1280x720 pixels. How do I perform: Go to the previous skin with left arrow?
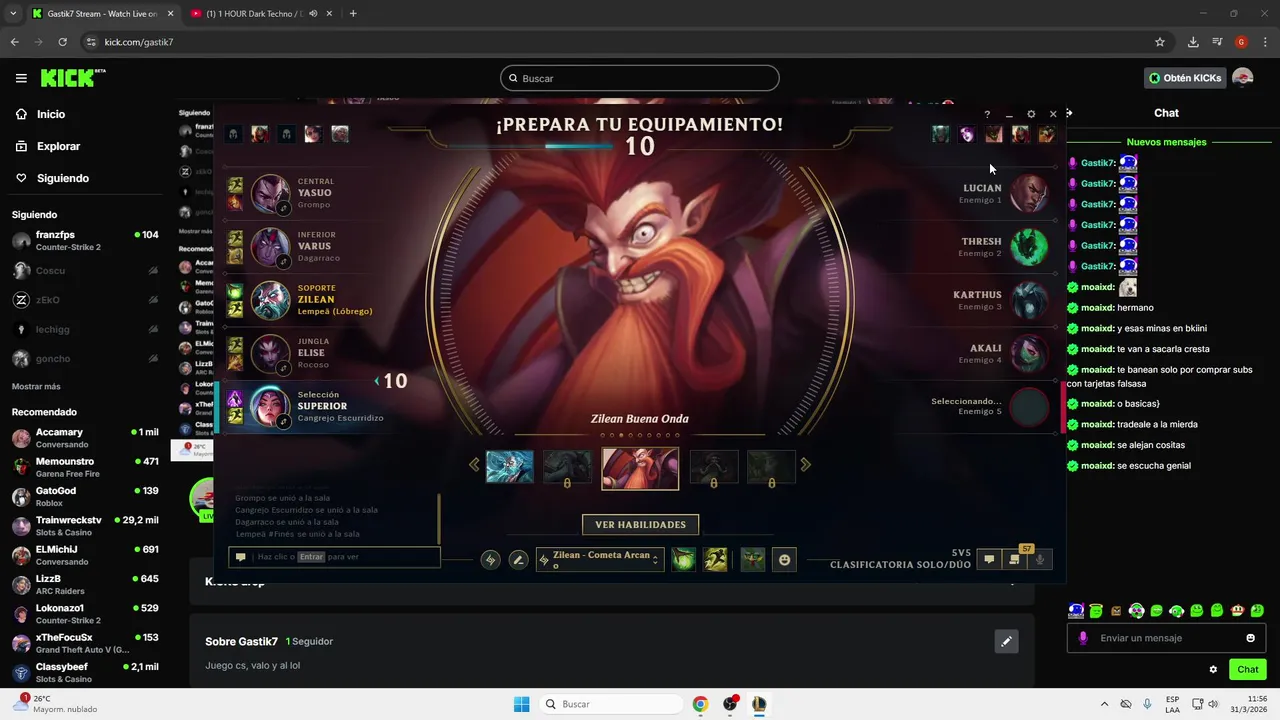click(x=474, y=464)
